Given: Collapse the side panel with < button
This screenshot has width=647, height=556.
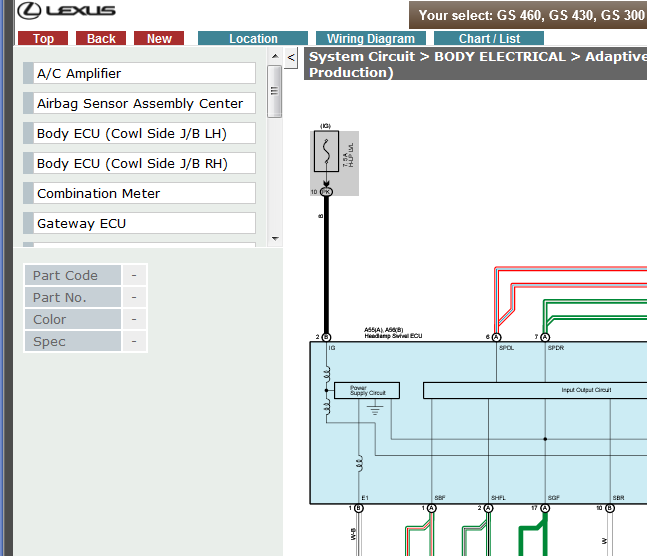Looking at the screenshot, I should point(291,58).
